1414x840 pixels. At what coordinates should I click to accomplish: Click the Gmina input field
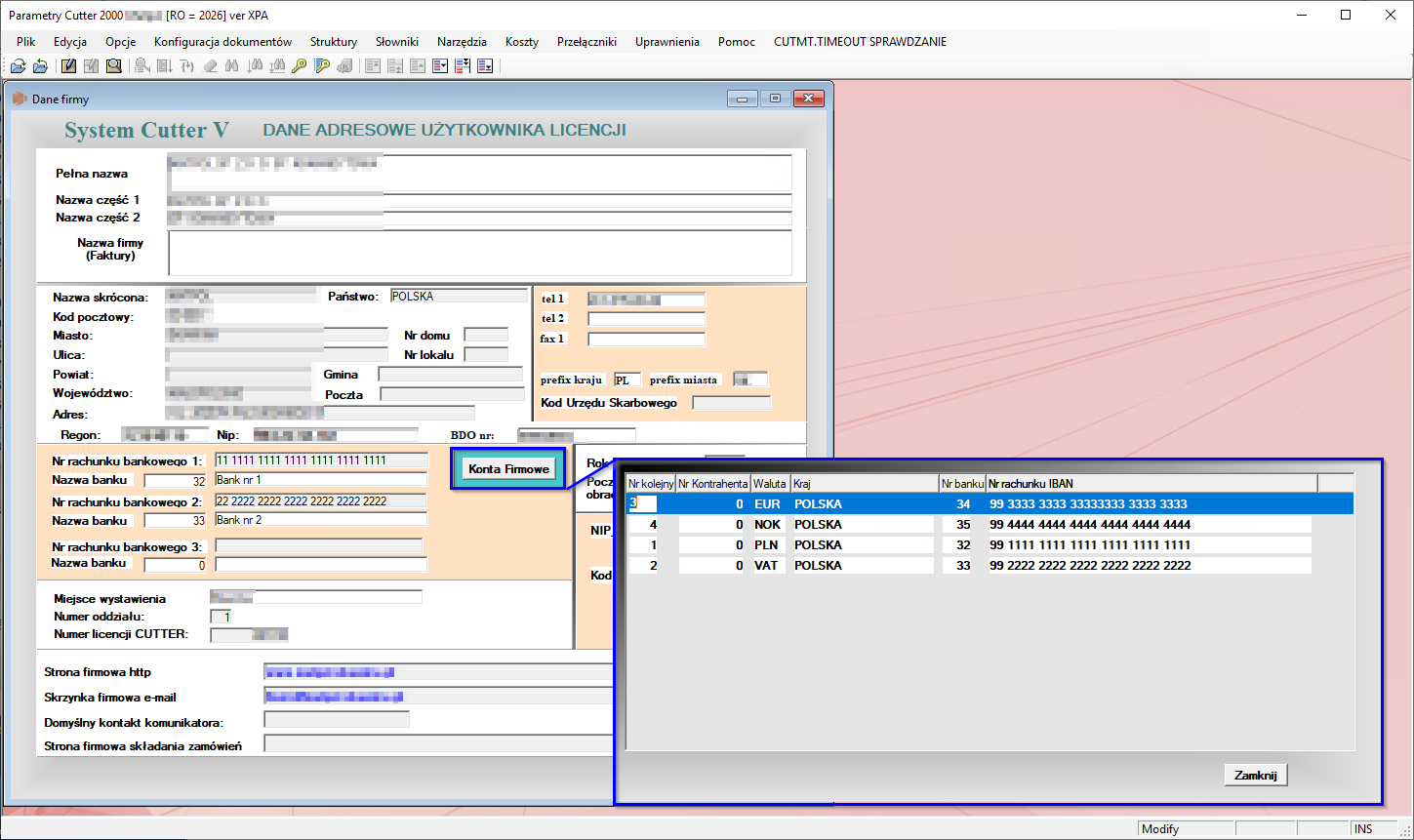450,375
